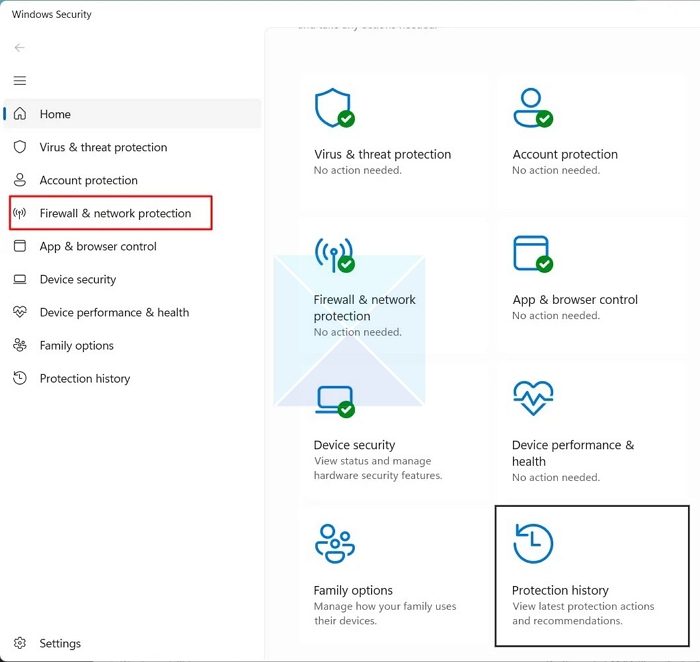The image size is (700, 662).
Task: Open Account protection from sidebar
Action: coord(88,180)
